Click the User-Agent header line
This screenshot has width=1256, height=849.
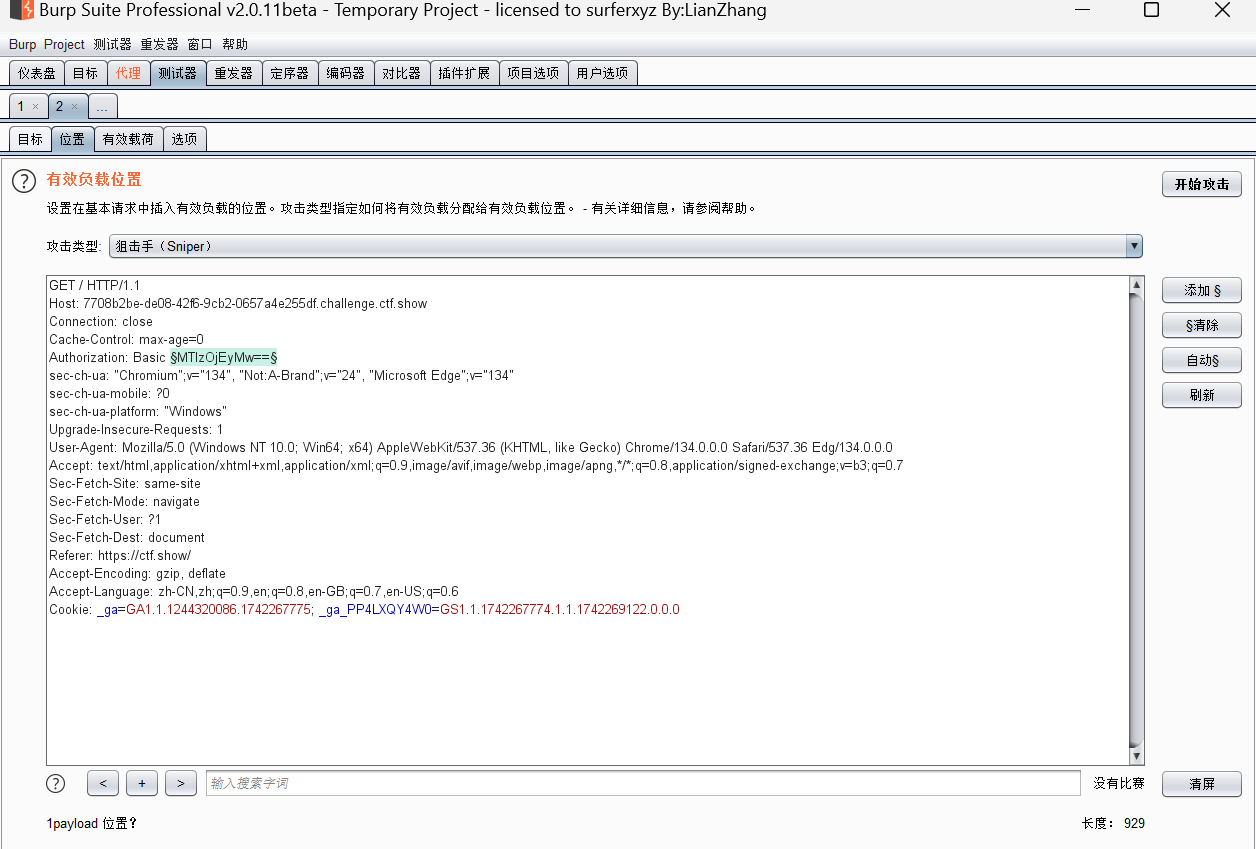pyautogui.click(x=471, y=447)
